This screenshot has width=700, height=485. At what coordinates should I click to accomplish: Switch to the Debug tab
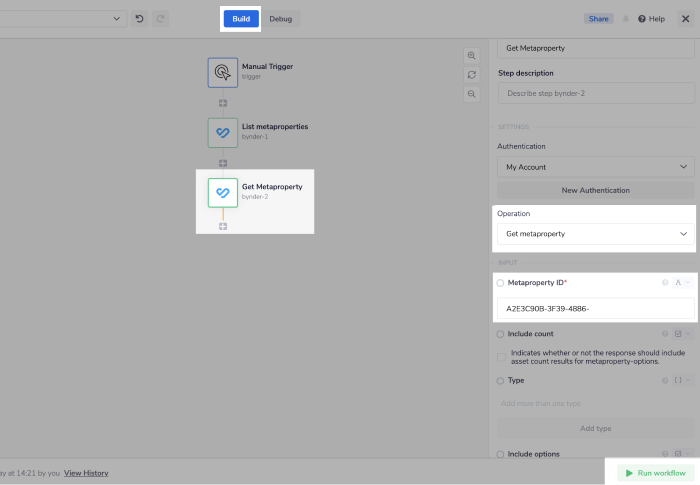coord(281,19)
